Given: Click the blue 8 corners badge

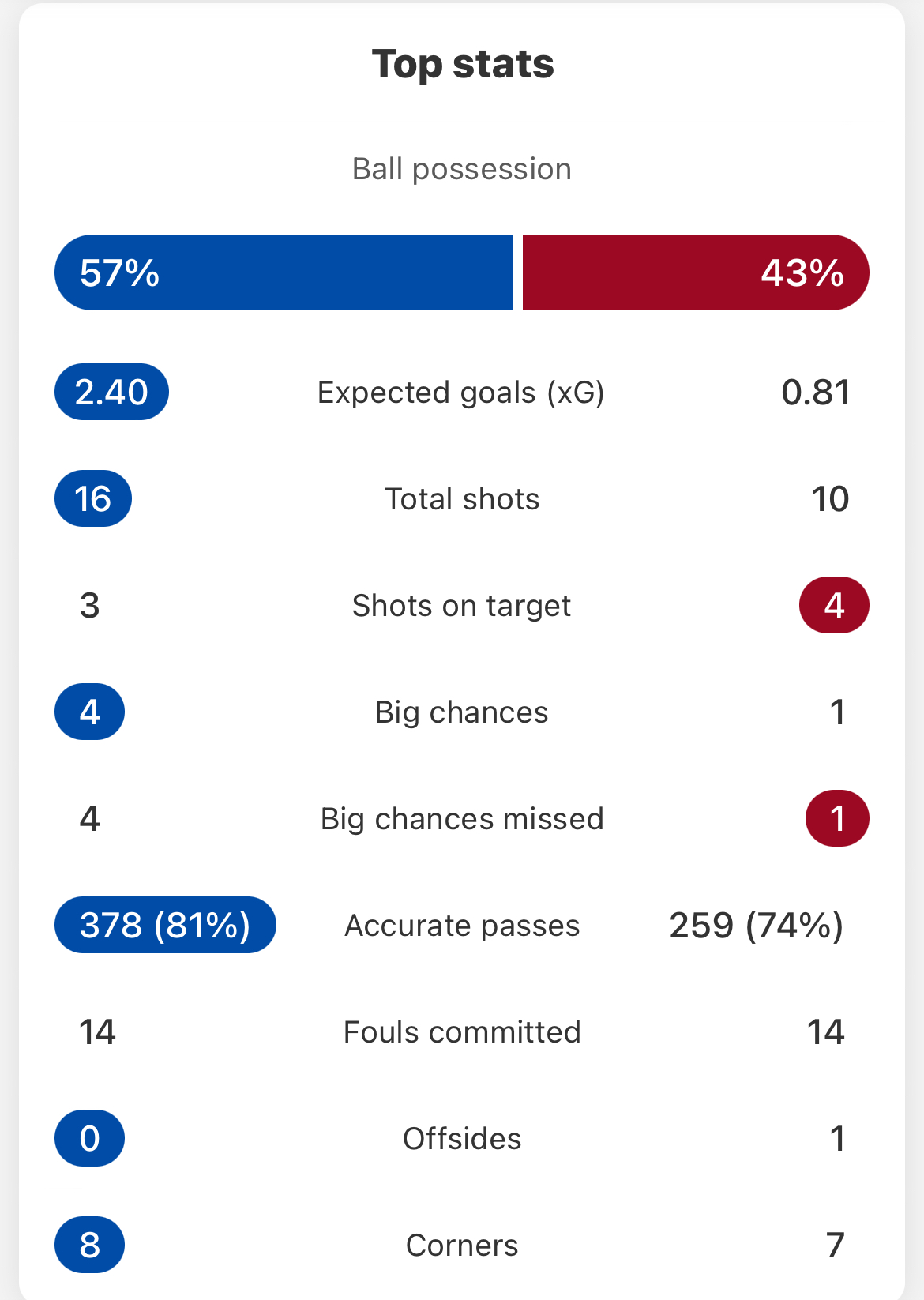Looking at the screenshot, I should [x=89, y=1245].
